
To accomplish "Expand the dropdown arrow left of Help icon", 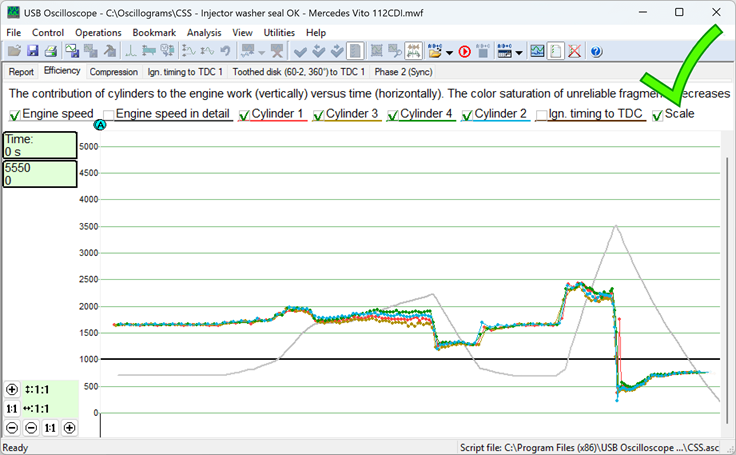I will tap(519, 52).
